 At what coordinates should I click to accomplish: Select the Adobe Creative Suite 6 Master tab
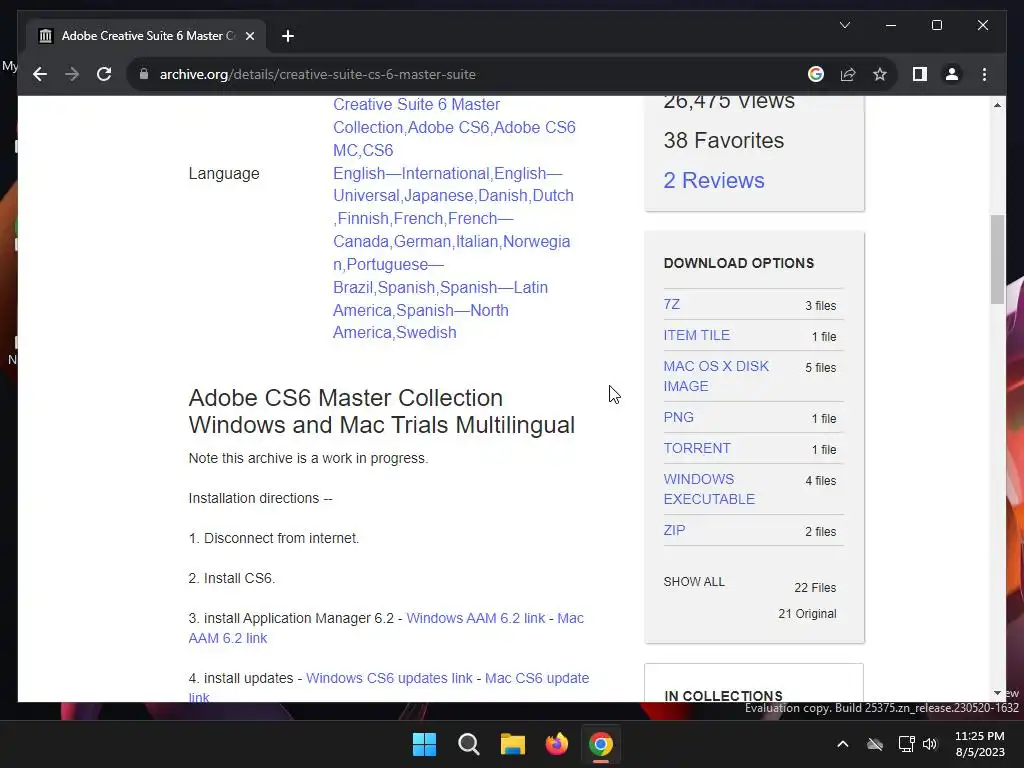tap(146, 36)
